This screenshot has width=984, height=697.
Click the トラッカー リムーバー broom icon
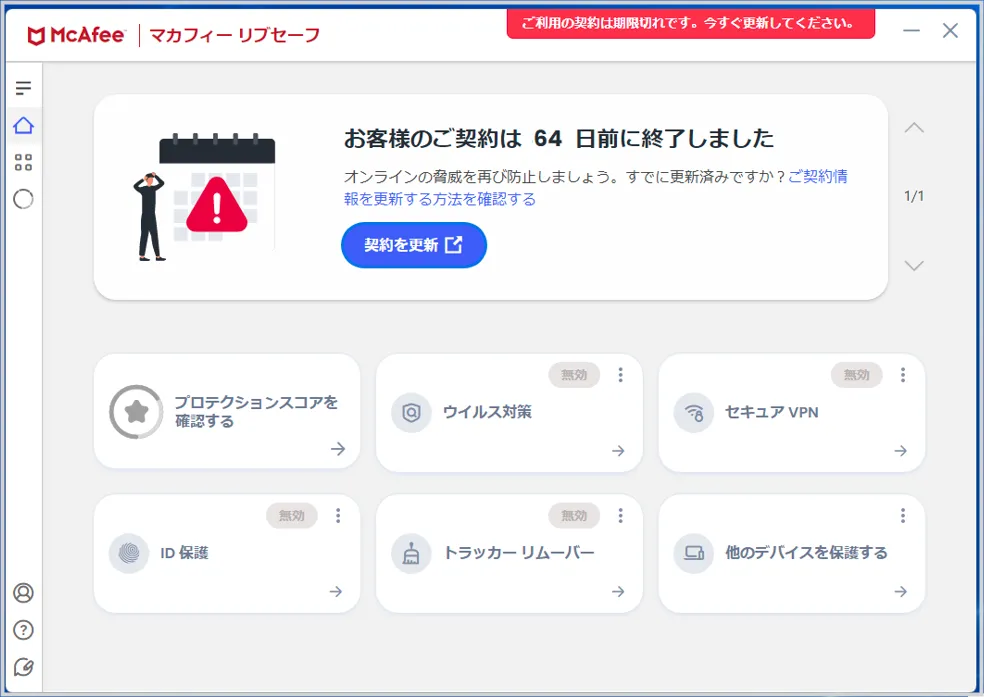[411, 553]
